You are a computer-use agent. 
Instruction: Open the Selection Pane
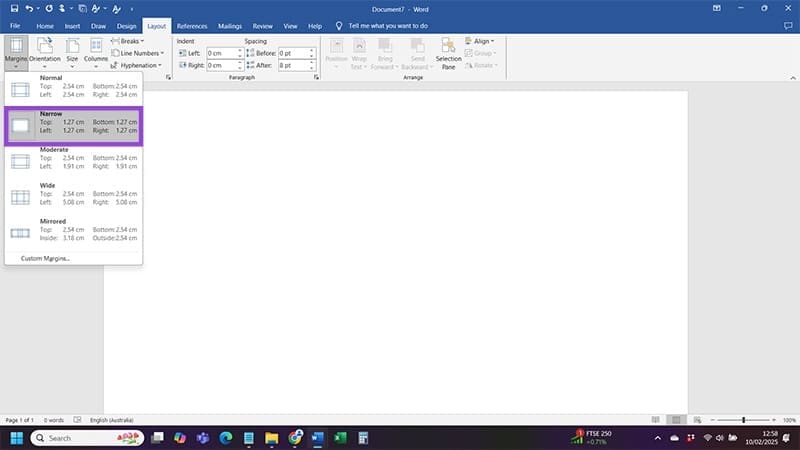[448, 53]
